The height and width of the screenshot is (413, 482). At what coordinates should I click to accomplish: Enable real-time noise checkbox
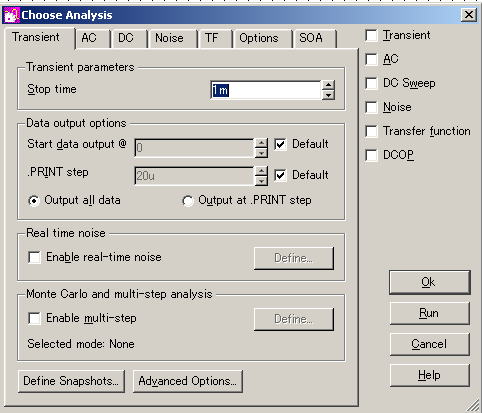tap(35, 257)
